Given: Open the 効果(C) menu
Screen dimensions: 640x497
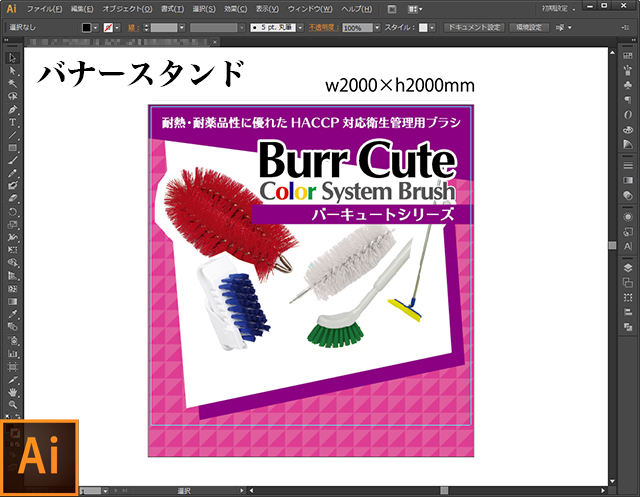Looking at the screenshot, I should (x=236, y=9).
